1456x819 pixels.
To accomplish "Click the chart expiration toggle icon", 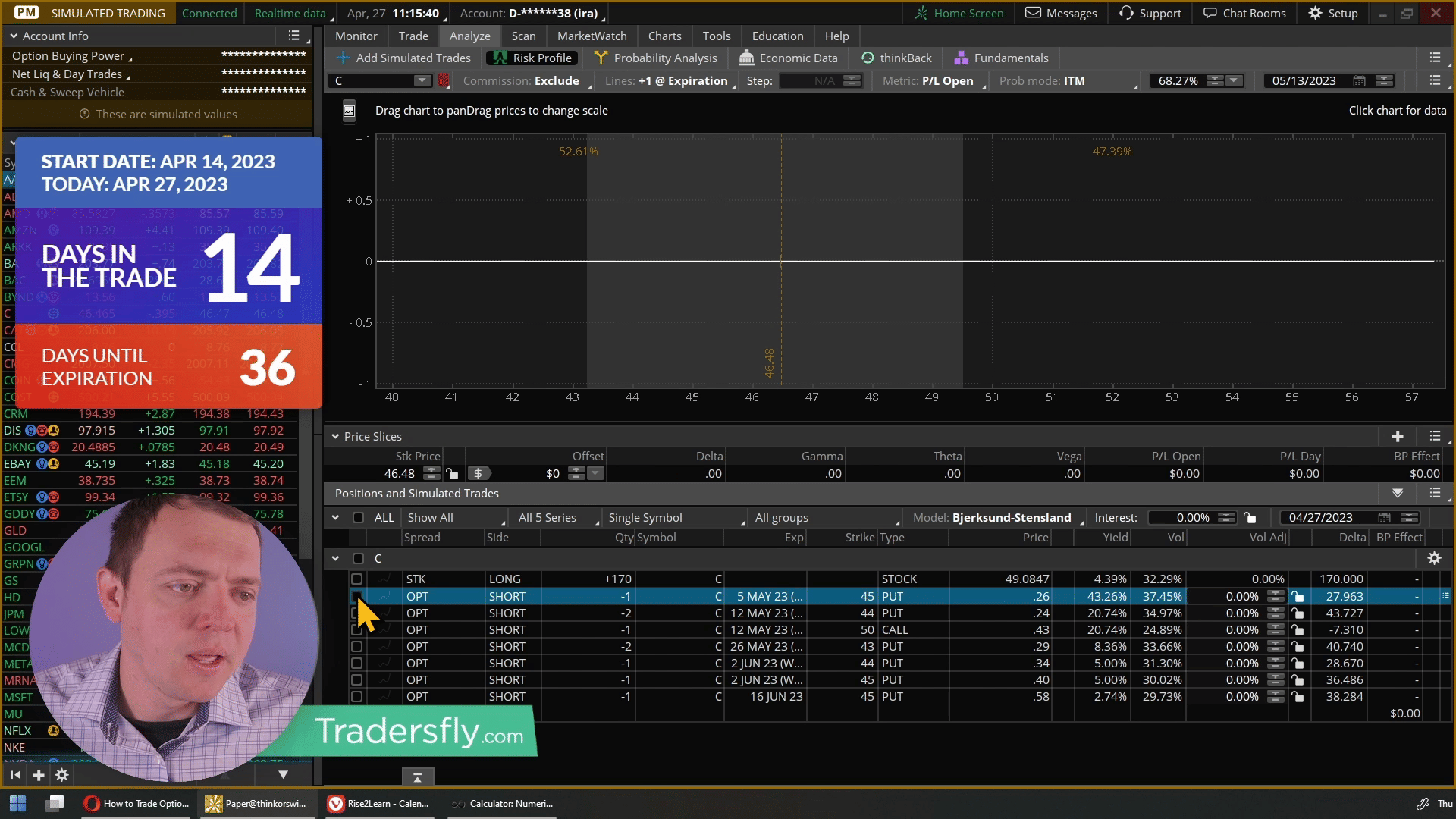I will coord(349,111).
